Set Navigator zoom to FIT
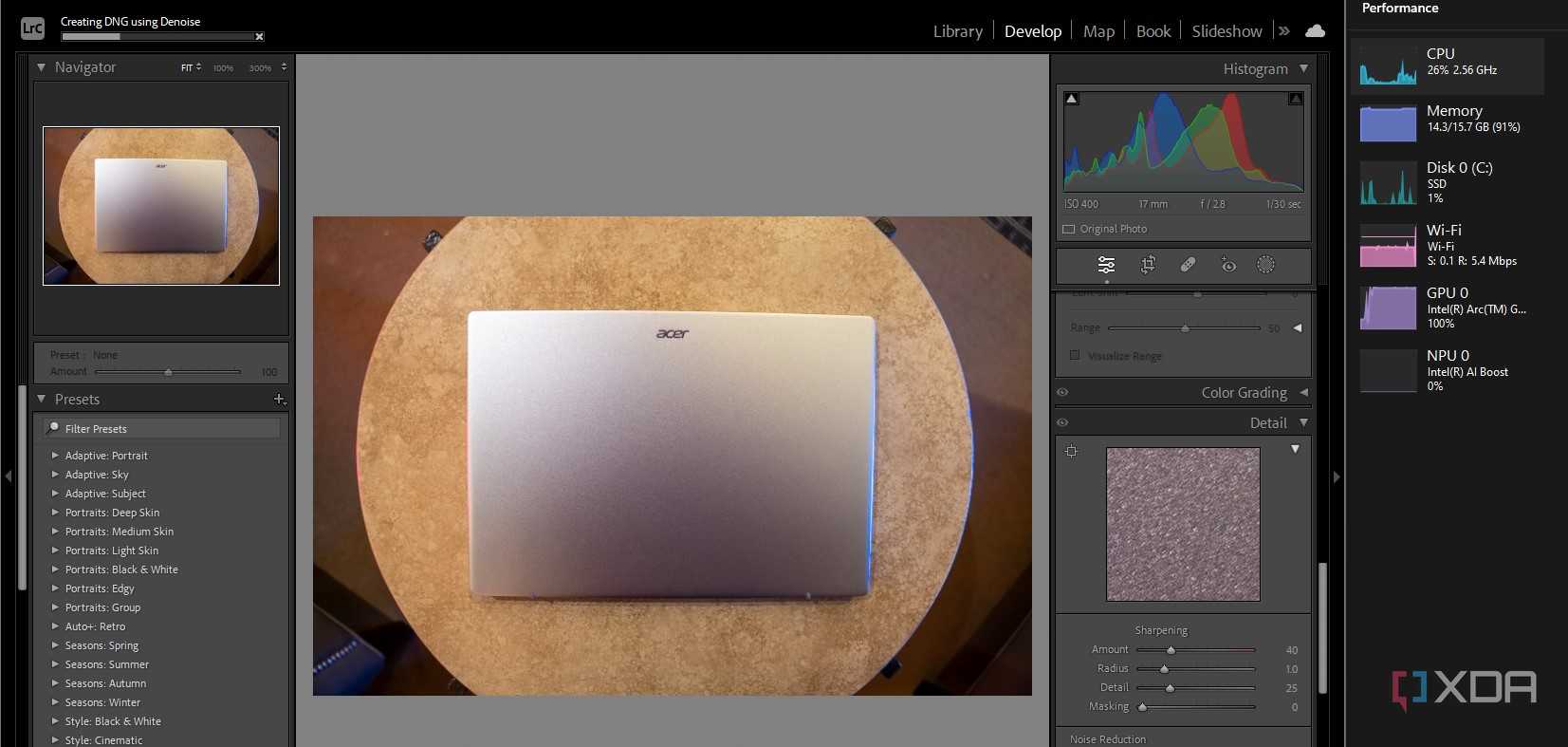 [x=187, y=68]
